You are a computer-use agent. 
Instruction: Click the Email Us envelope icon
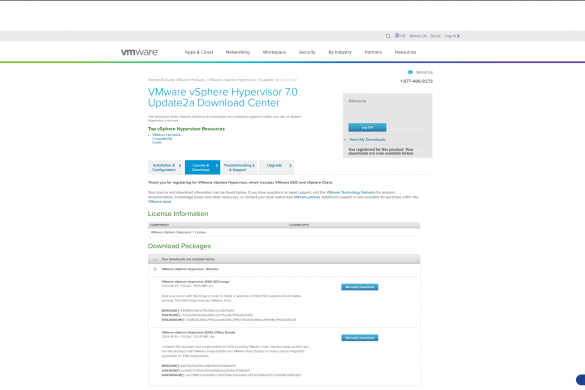(410, 72)
